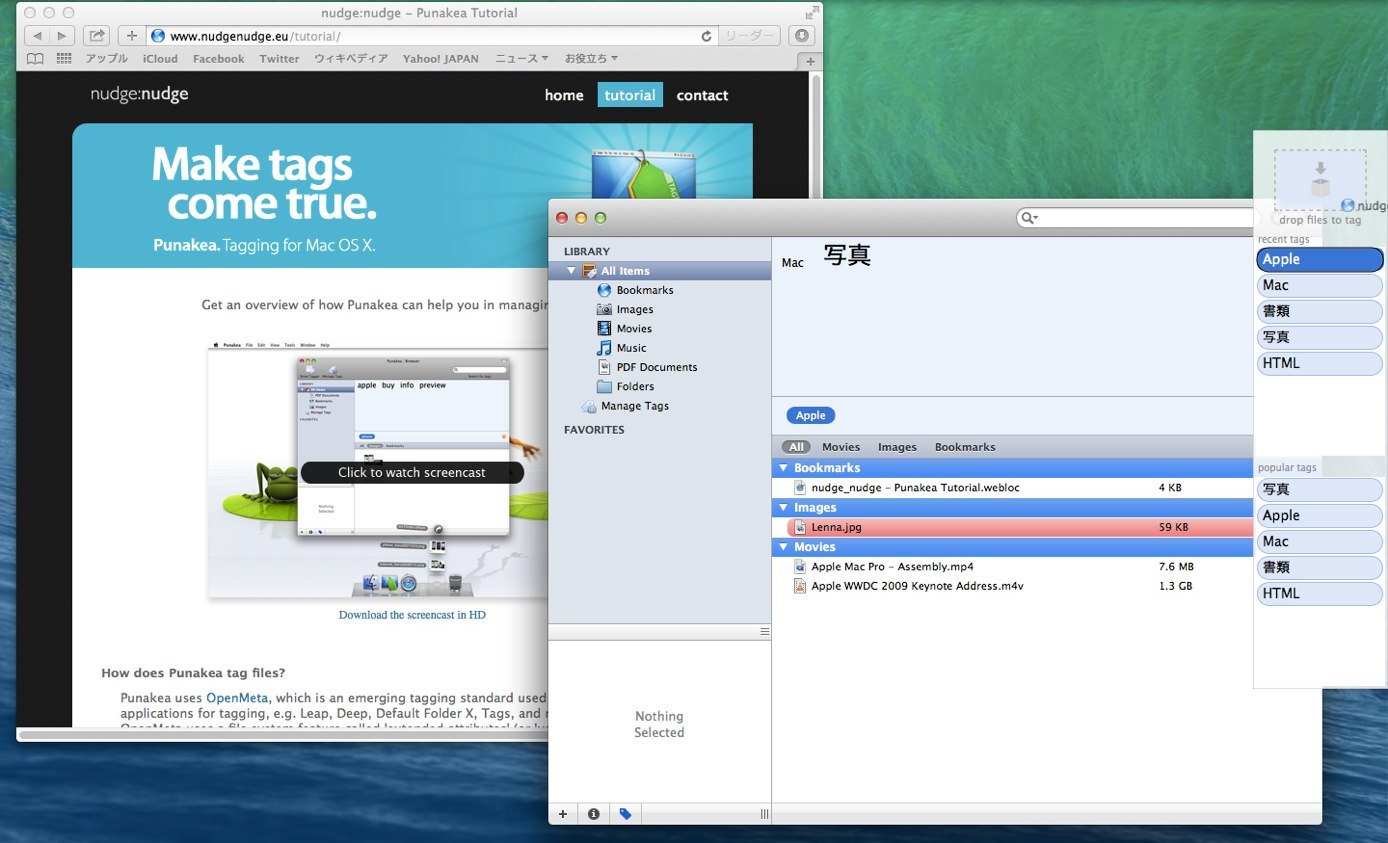The image size is (1388, 843).
Task: Click the Manage Tags icon in sidebar
Action: 589,406
